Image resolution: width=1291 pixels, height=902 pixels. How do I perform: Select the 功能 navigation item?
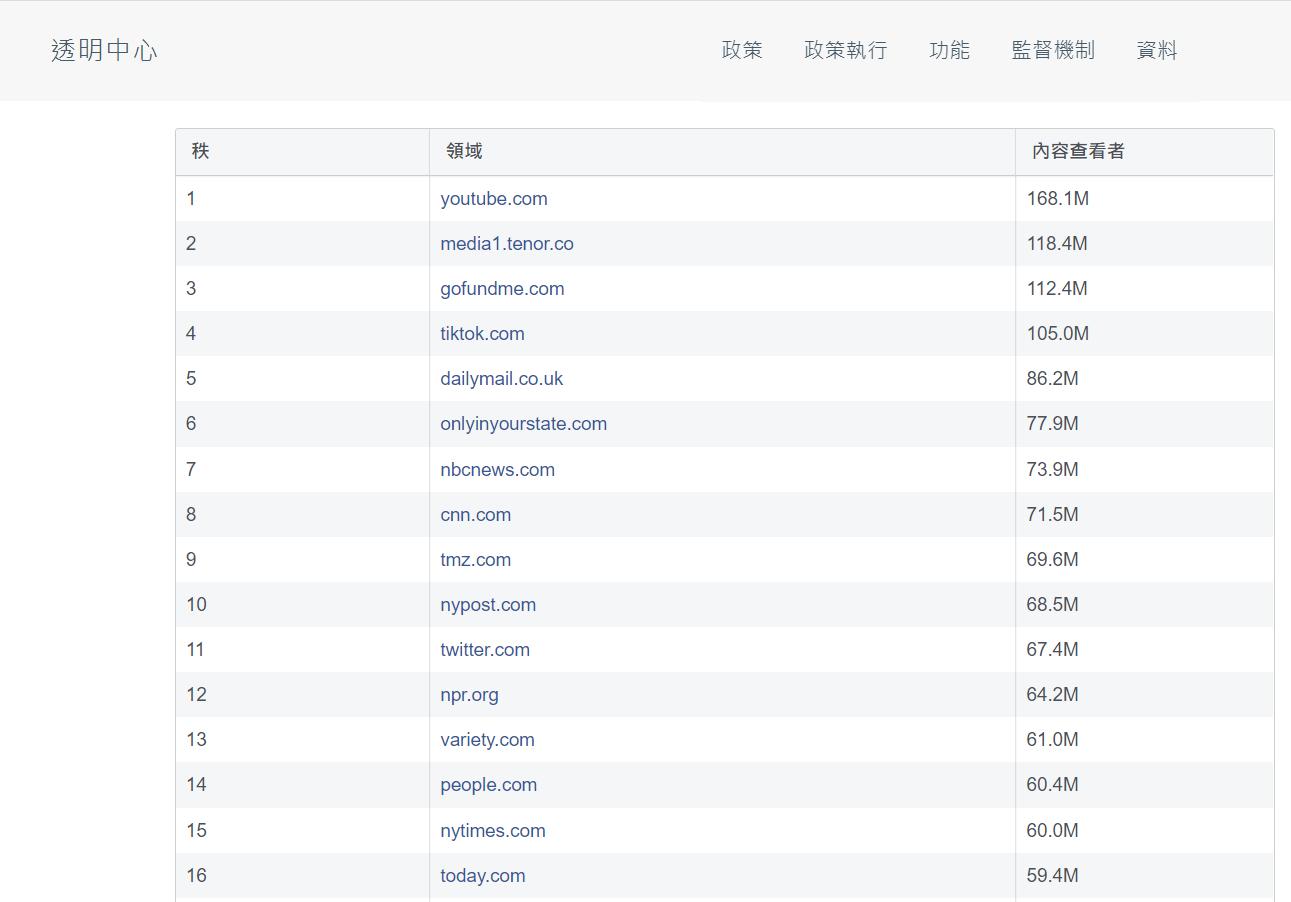click(x=950, y=50)
